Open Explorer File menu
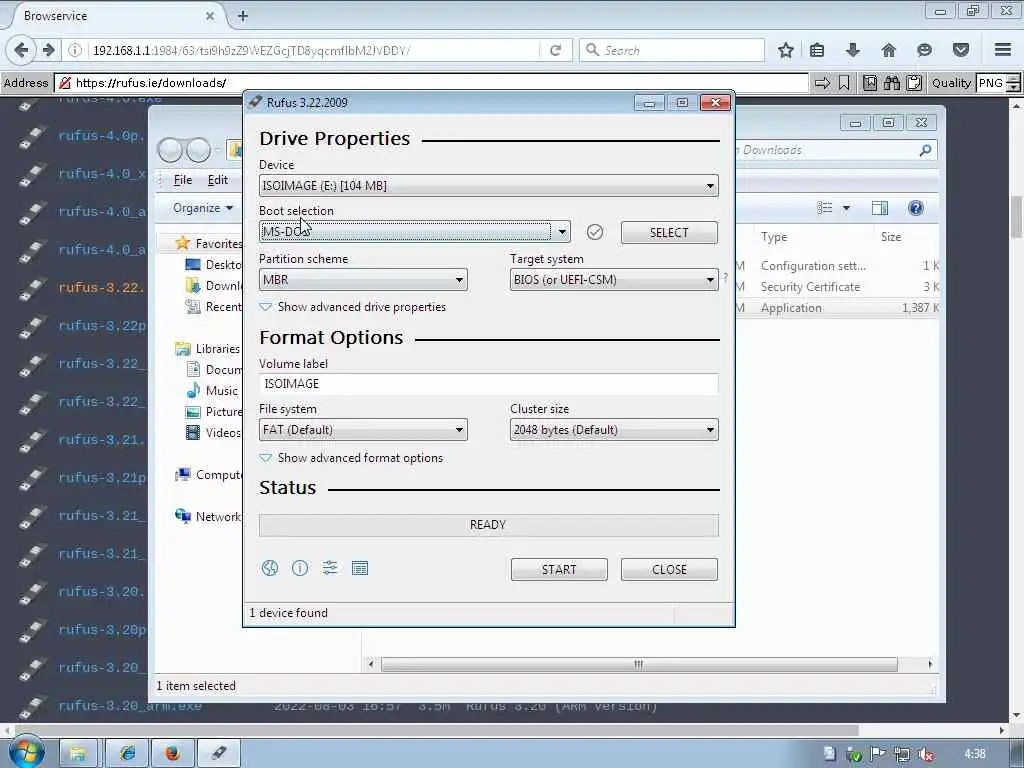 click(183, 180)
